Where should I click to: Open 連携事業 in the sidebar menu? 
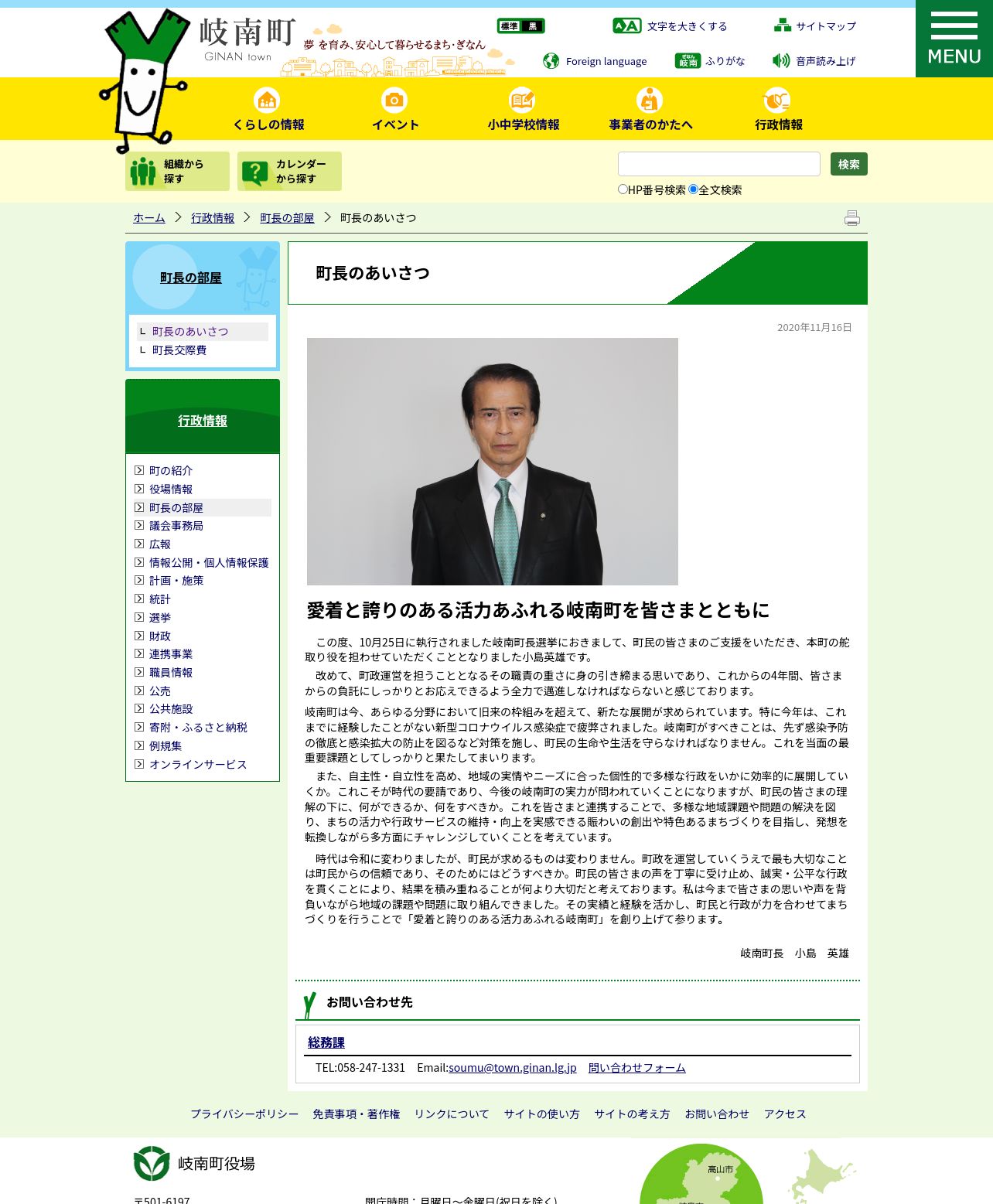171,653
